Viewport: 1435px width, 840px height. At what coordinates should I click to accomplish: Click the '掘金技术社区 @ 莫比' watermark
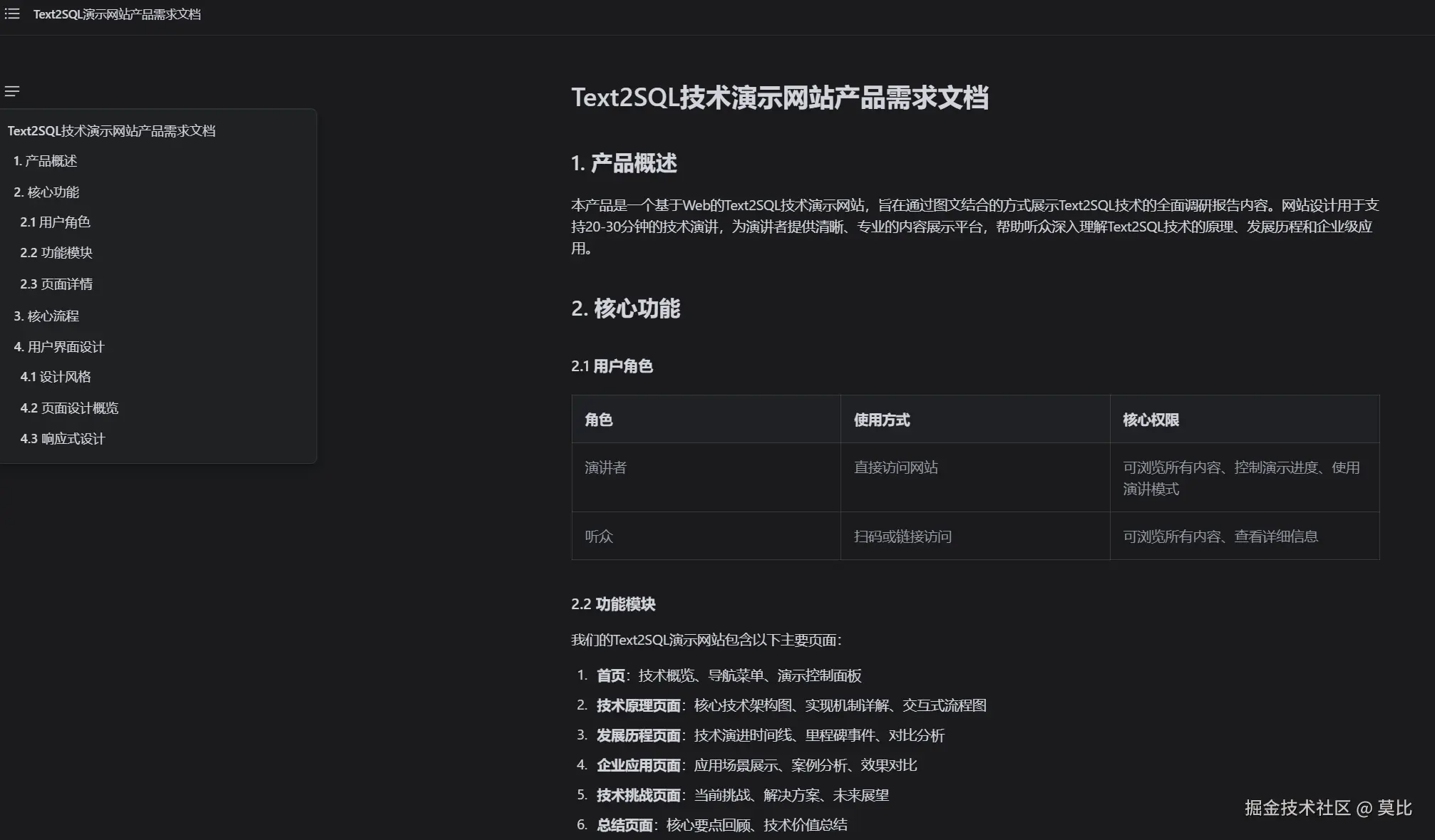tap(1327, 808)
